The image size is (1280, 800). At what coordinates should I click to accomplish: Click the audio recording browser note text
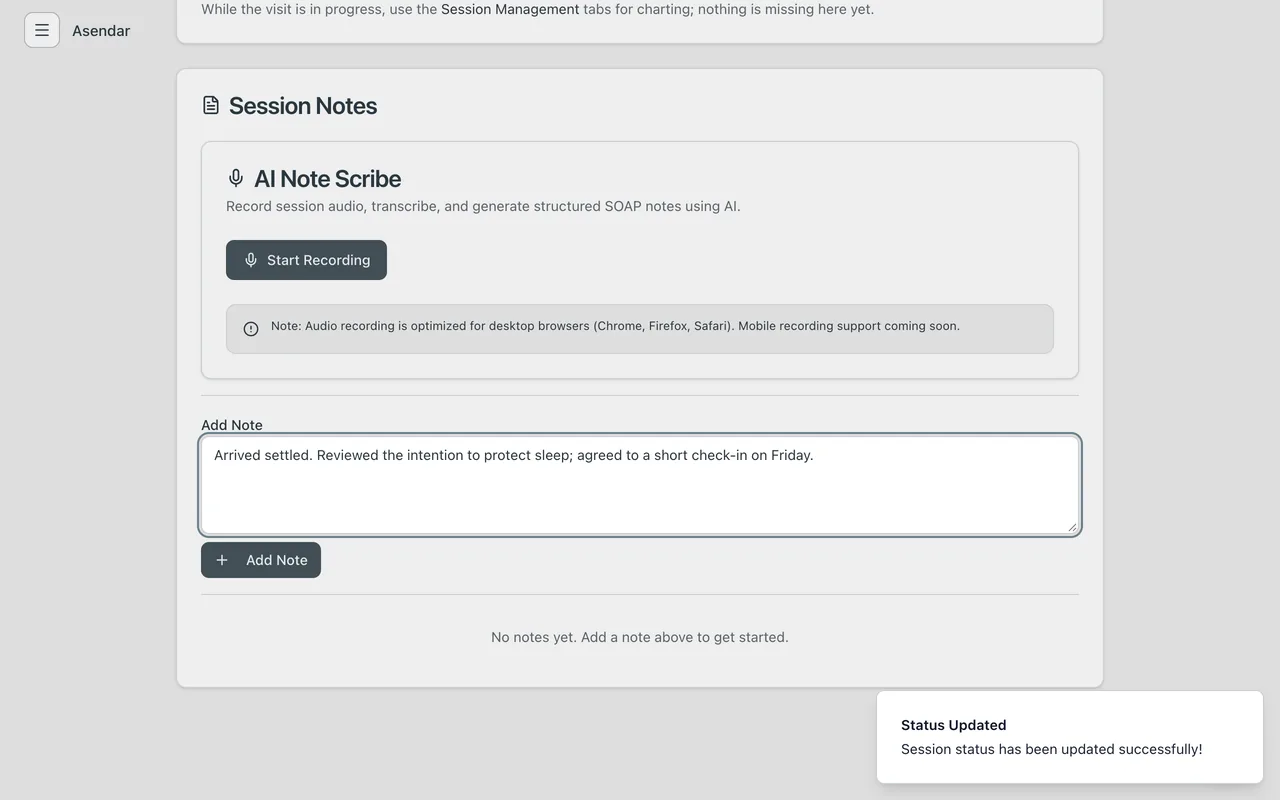[615, 326]
